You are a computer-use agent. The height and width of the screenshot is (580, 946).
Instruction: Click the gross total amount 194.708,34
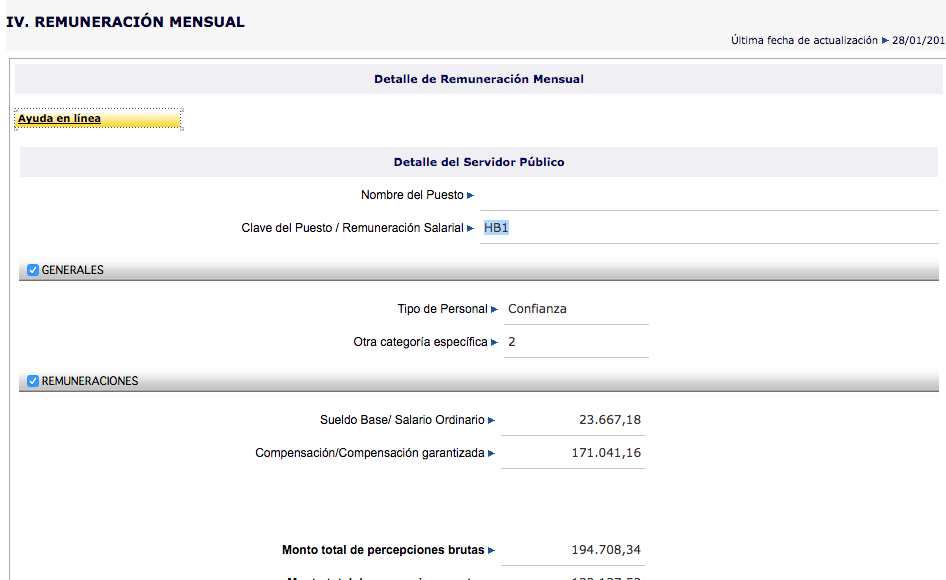(605, 550)
